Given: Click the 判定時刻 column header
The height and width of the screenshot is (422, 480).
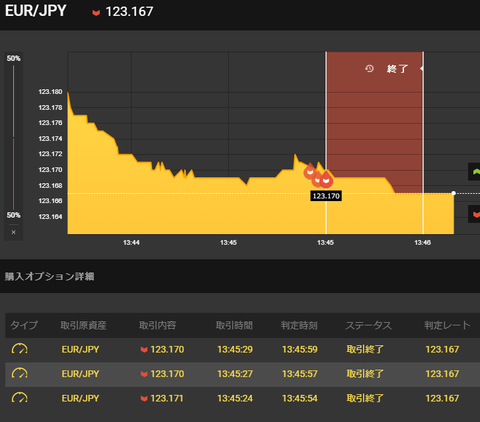Looking at the screenshot, I should tap(299, 325).
